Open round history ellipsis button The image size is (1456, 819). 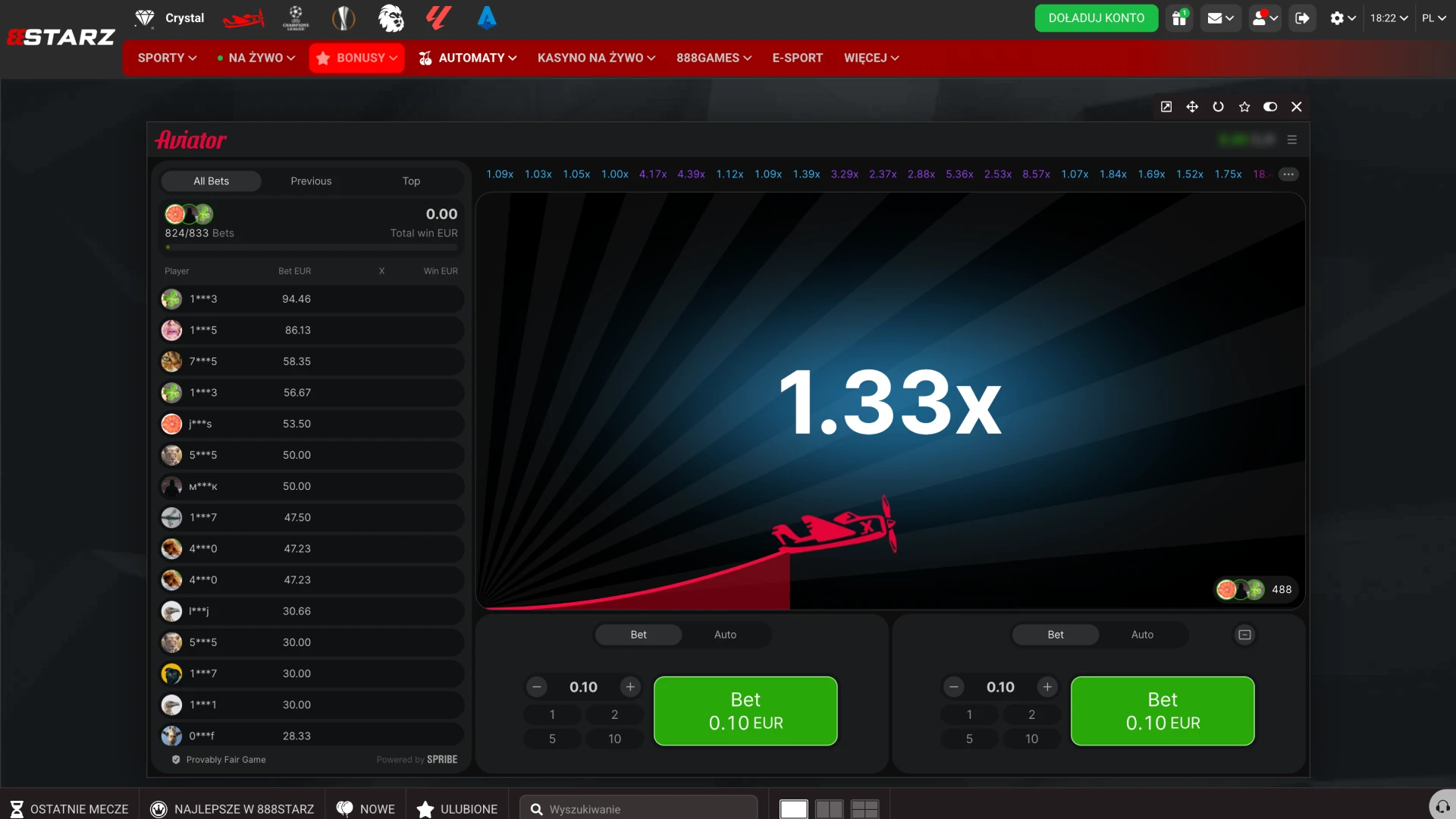[1288, 174]
